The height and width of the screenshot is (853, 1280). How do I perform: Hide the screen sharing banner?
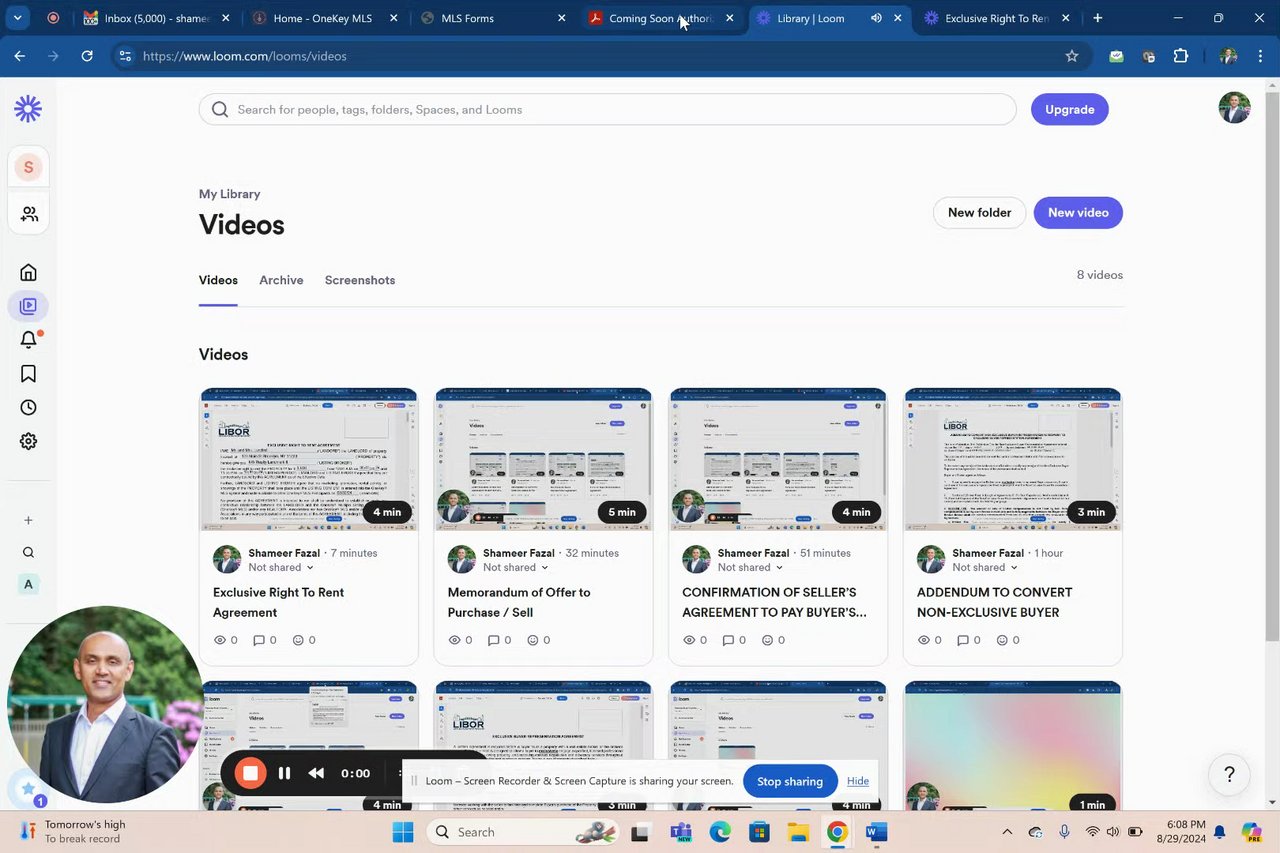[x=857, y=781]
